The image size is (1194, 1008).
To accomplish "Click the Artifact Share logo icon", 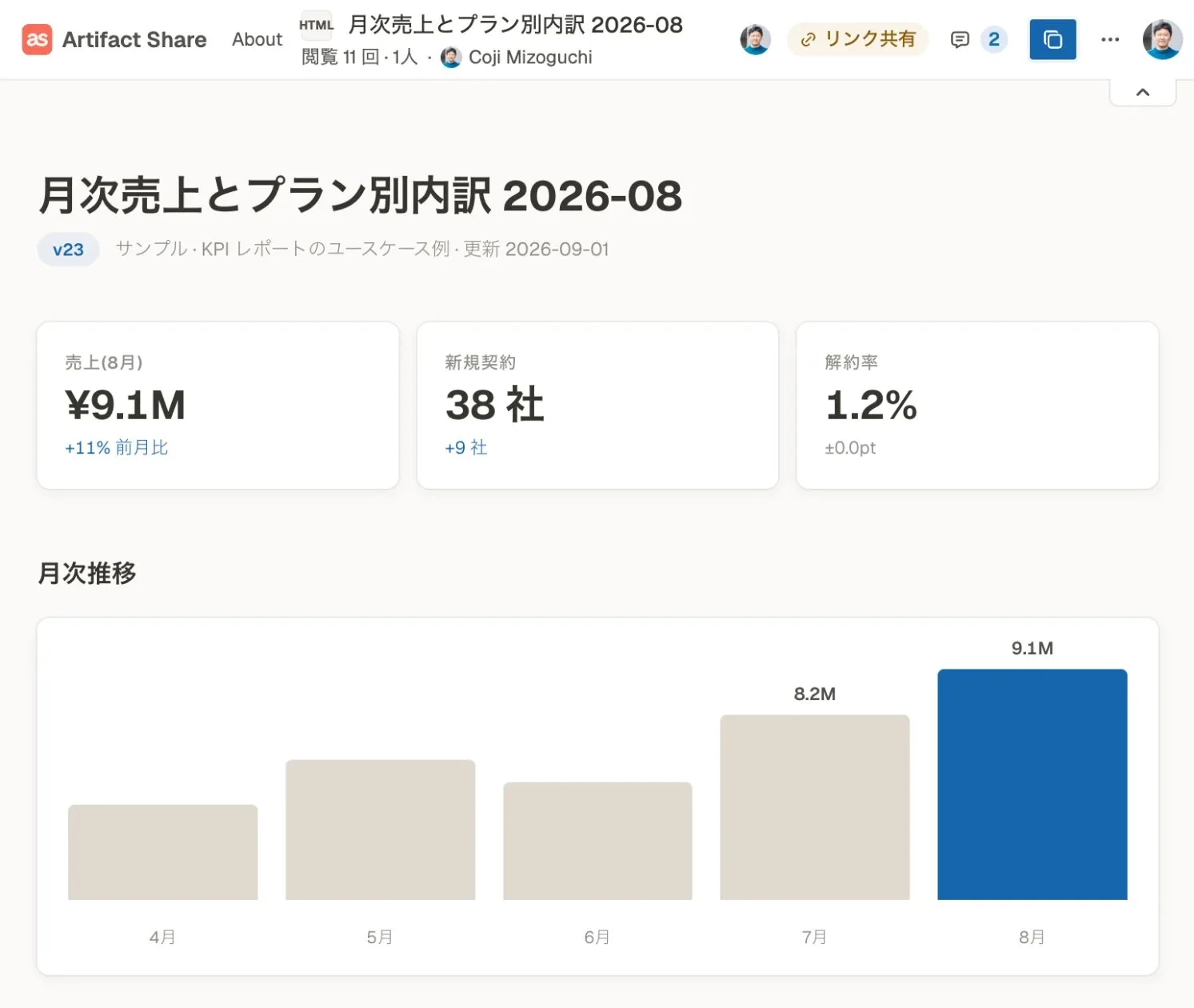I will coord(37,39).
